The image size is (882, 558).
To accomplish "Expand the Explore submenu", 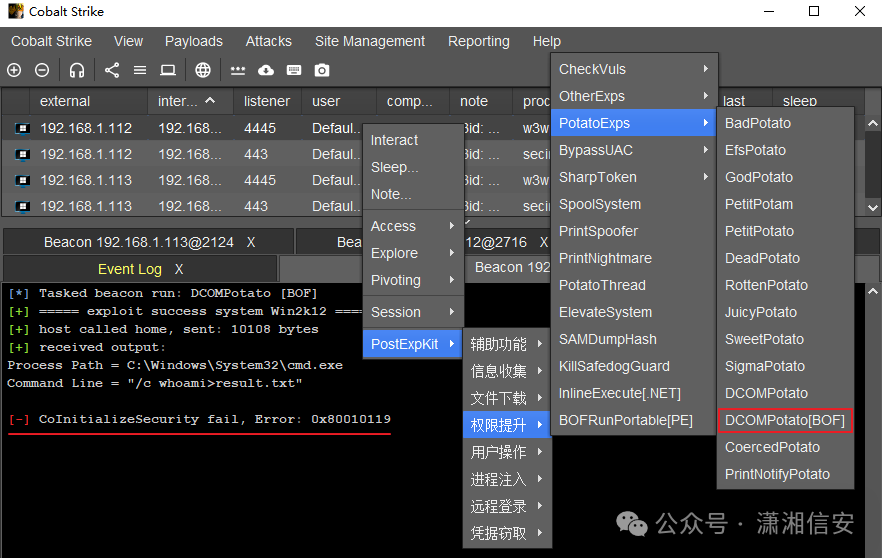I will (413, 253).
